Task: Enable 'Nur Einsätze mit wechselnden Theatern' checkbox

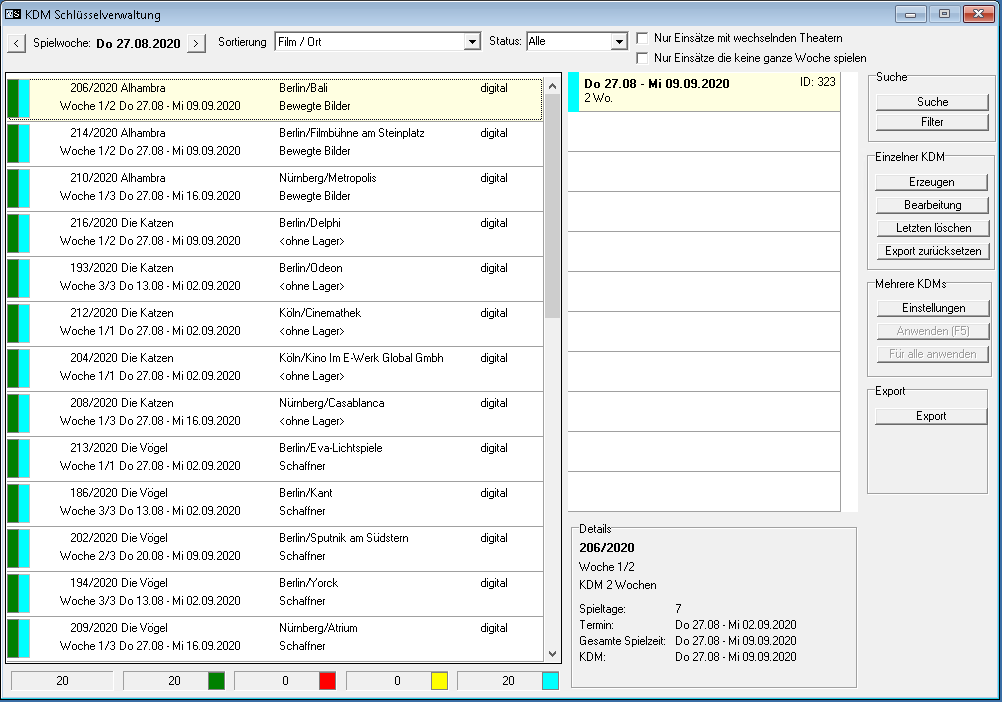Action: click(643, 38)
